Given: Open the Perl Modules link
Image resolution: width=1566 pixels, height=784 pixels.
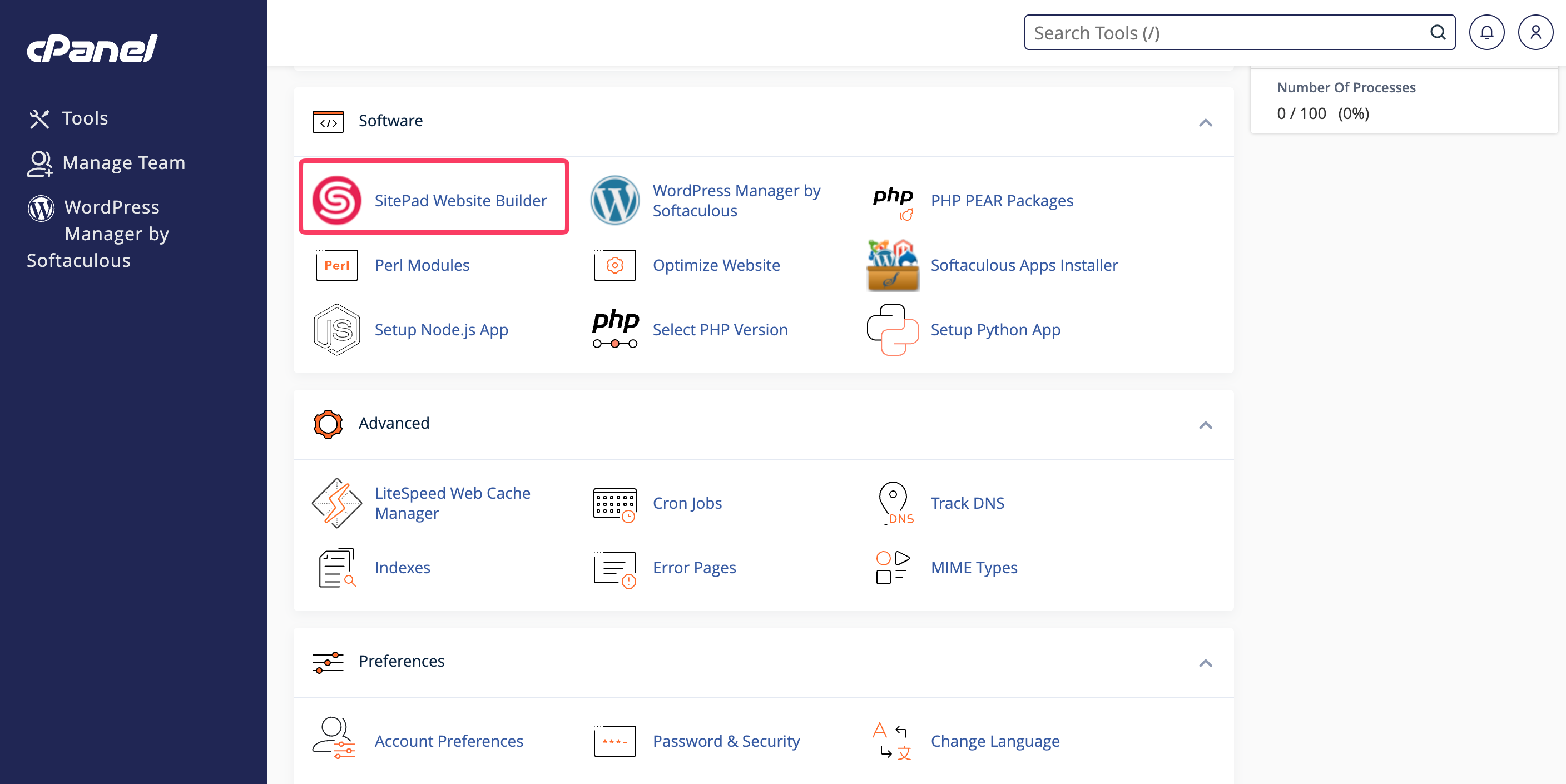Looking at the screenshot, I should (x=422, y=265).
